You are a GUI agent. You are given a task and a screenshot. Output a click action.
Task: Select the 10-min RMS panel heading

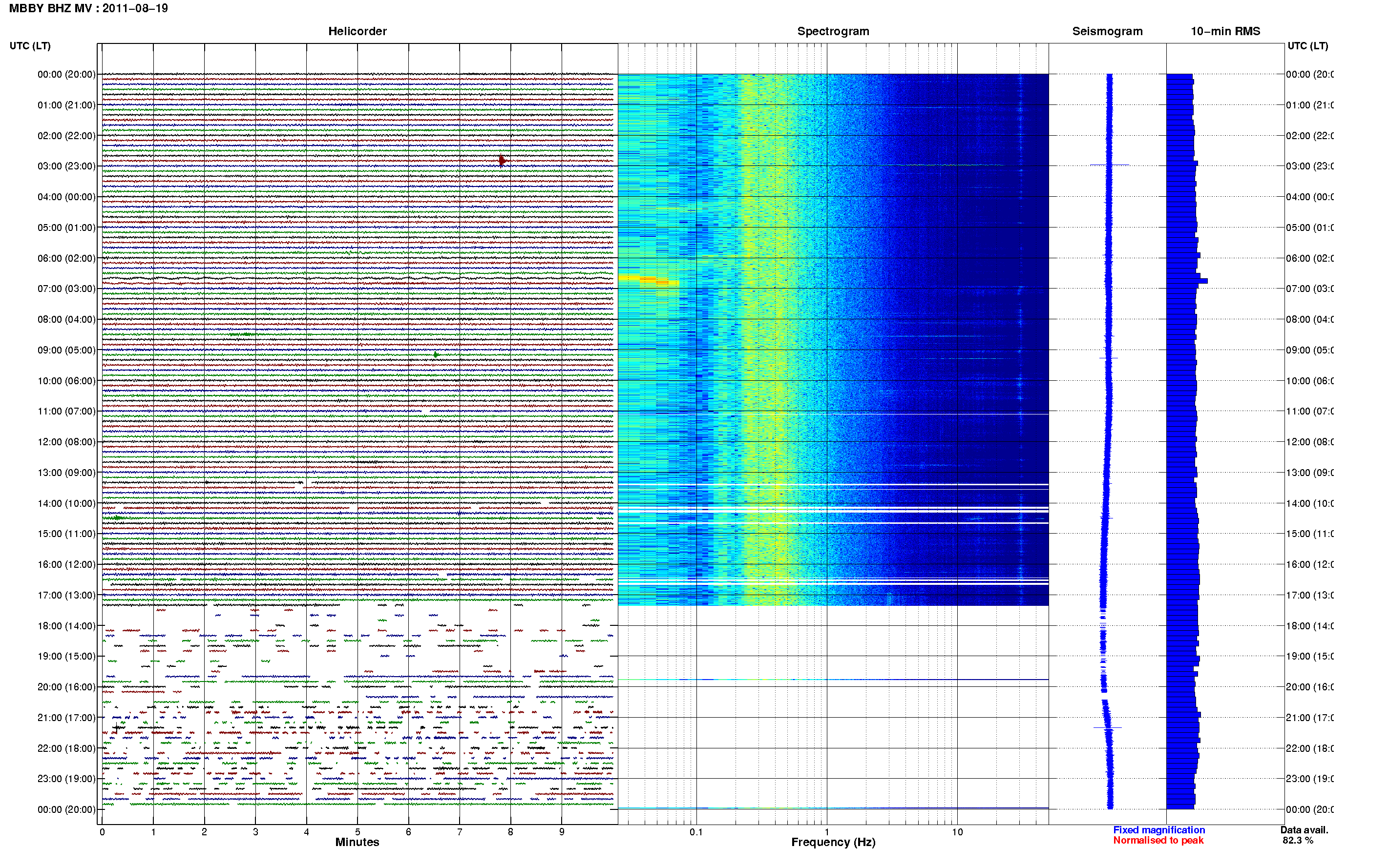coord(1225,32)
